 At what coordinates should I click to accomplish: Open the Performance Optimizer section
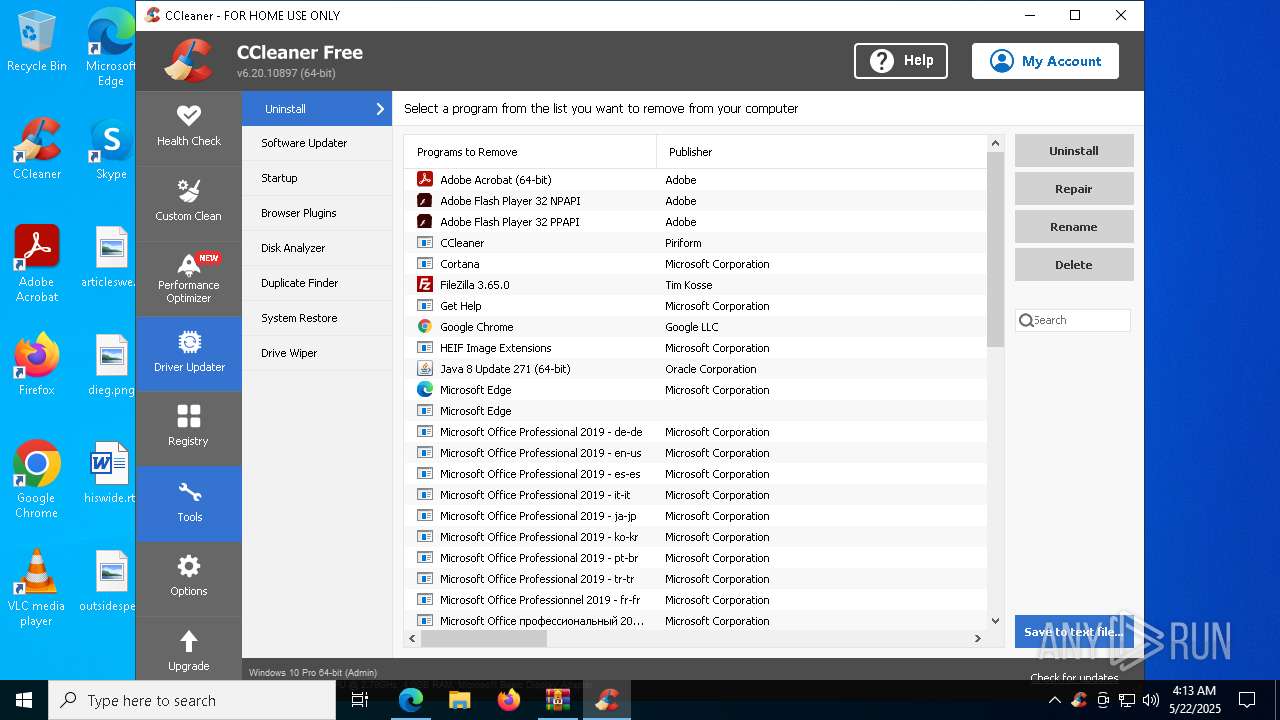tap(188, 278)
